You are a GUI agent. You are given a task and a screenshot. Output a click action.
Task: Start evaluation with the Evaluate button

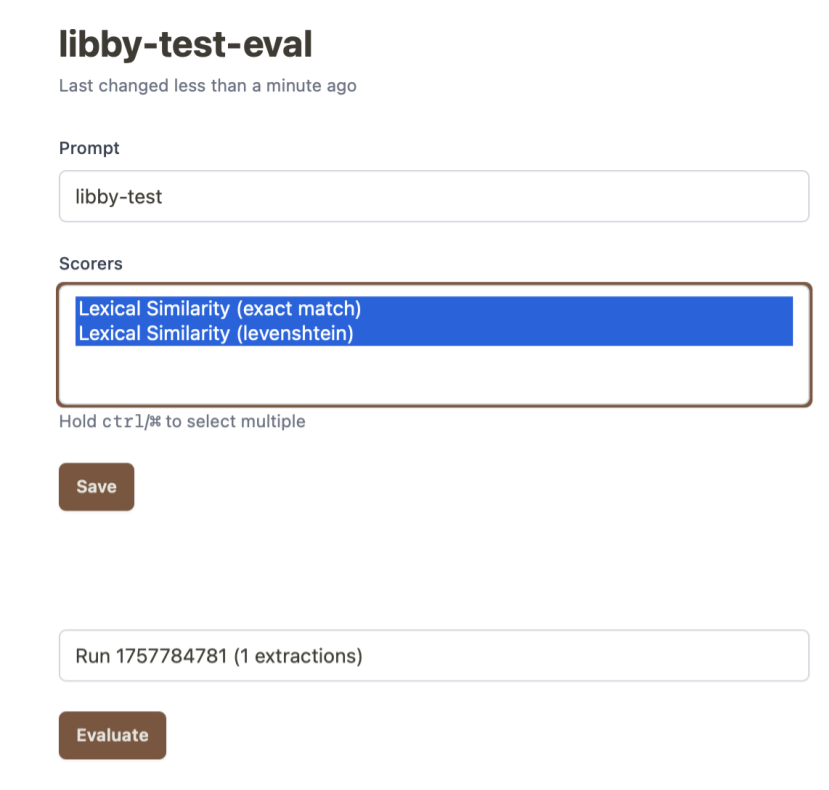point(112,735)
